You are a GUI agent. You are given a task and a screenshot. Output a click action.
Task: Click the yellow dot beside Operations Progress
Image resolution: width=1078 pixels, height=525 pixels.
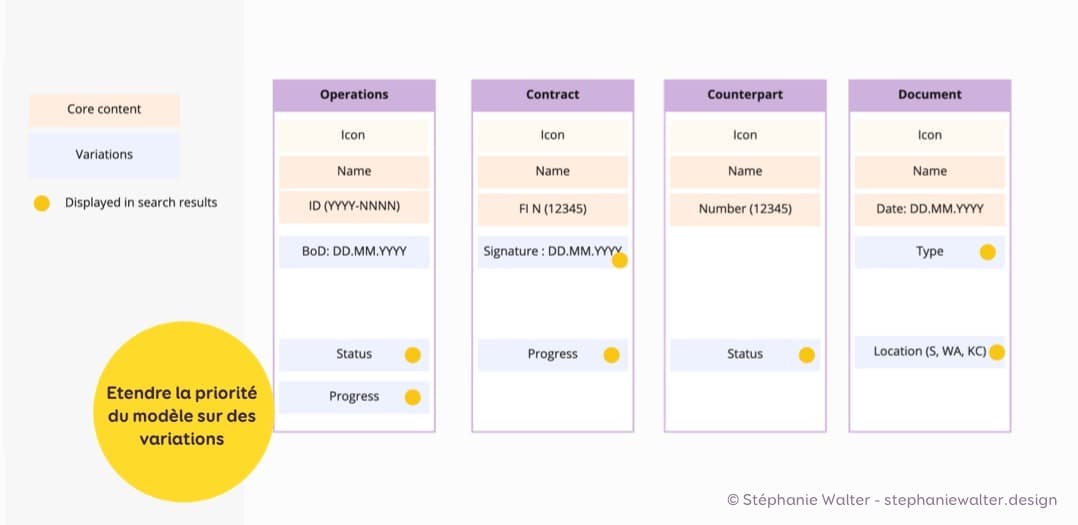pyautogui.click(x=412, y=397)
